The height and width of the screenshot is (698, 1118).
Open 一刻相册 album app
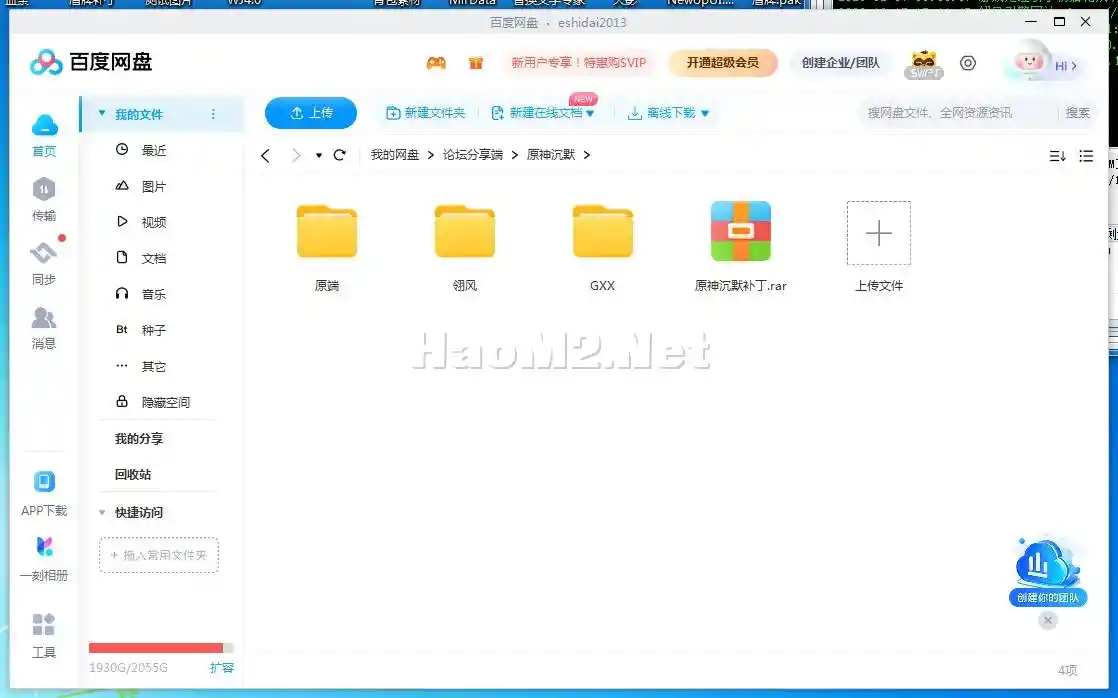tap(44, 558)
